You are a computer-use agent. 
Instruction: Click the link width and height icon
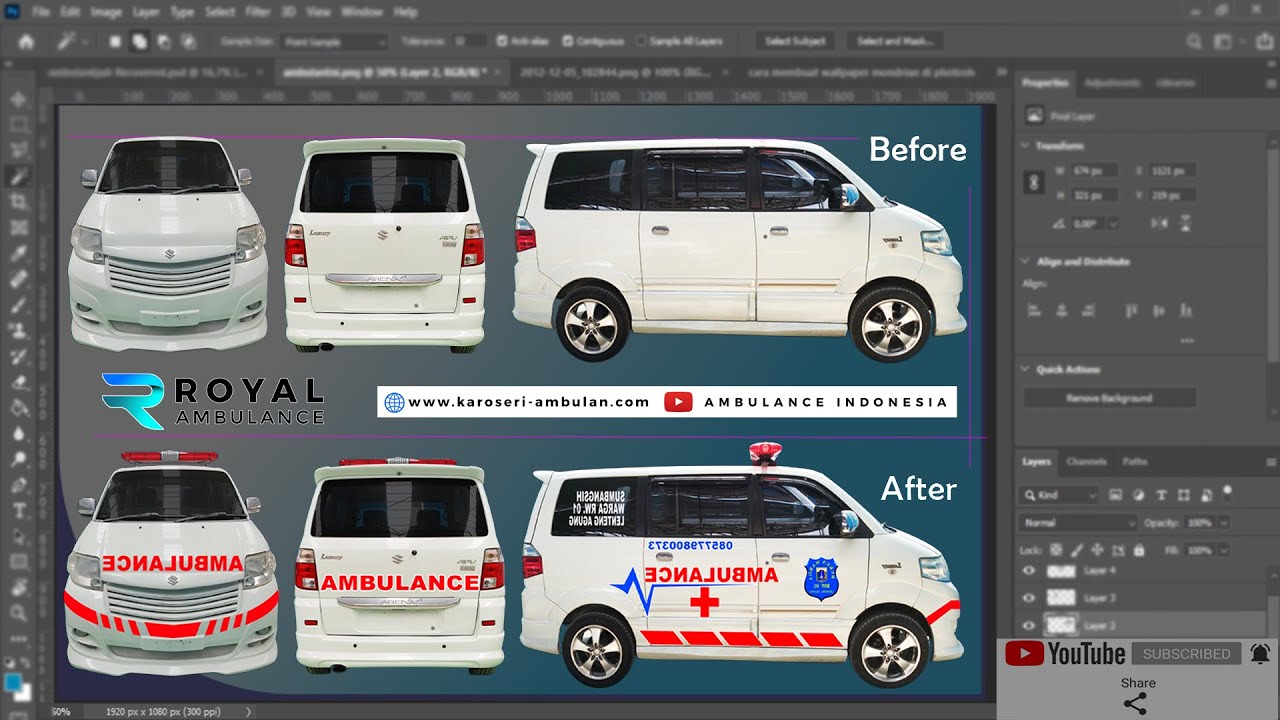pyautogui.click(x=1036, y=184)
